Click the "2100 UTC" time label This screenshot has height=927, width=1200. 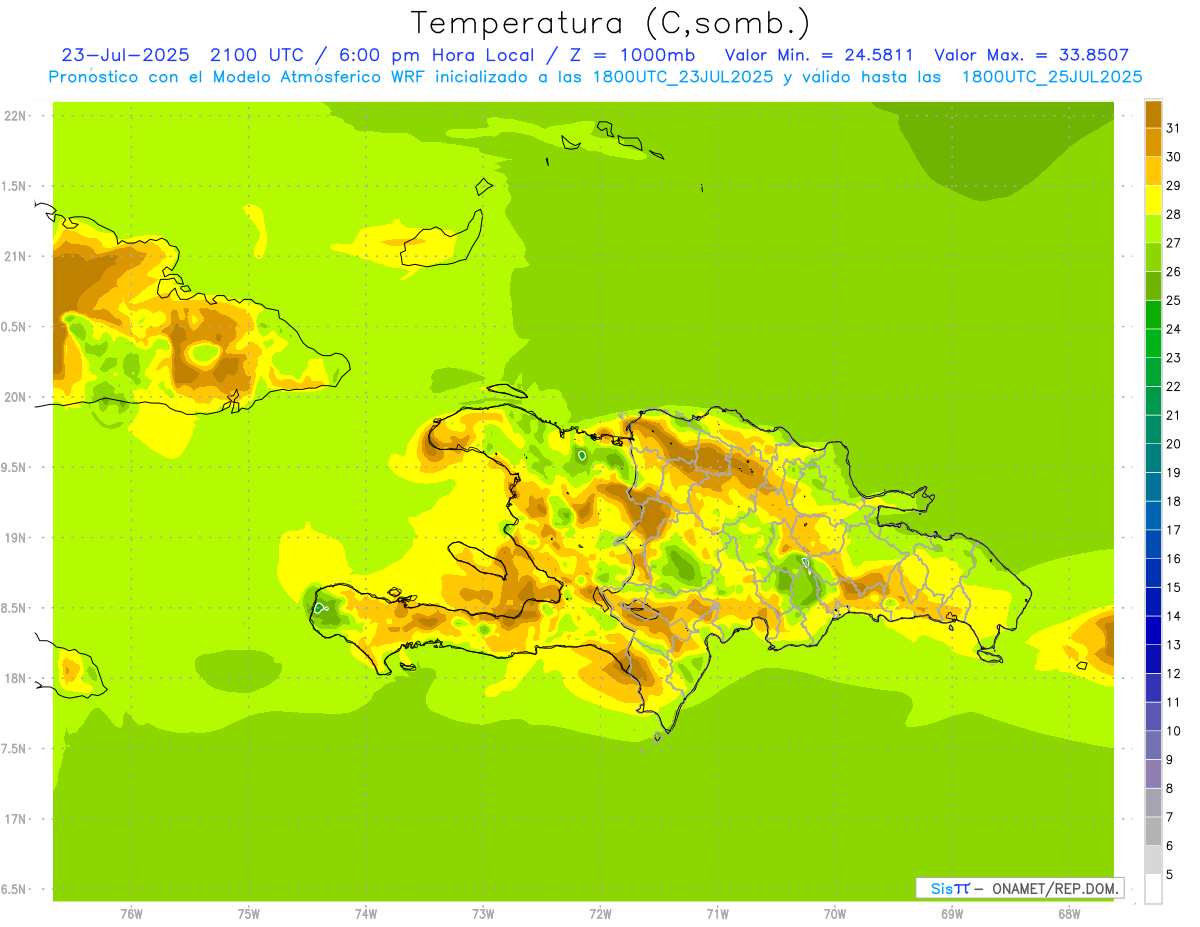255,55
